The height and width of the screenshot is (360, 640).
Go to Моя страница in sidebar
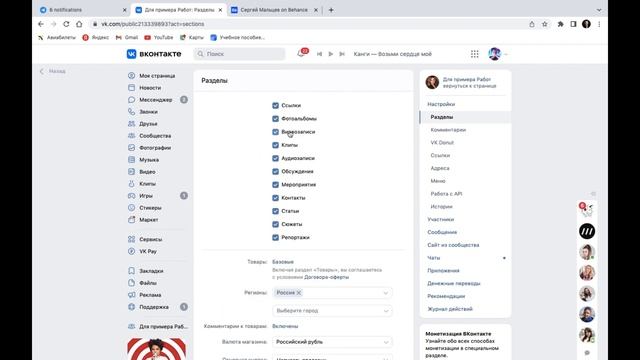click(157, 76)
